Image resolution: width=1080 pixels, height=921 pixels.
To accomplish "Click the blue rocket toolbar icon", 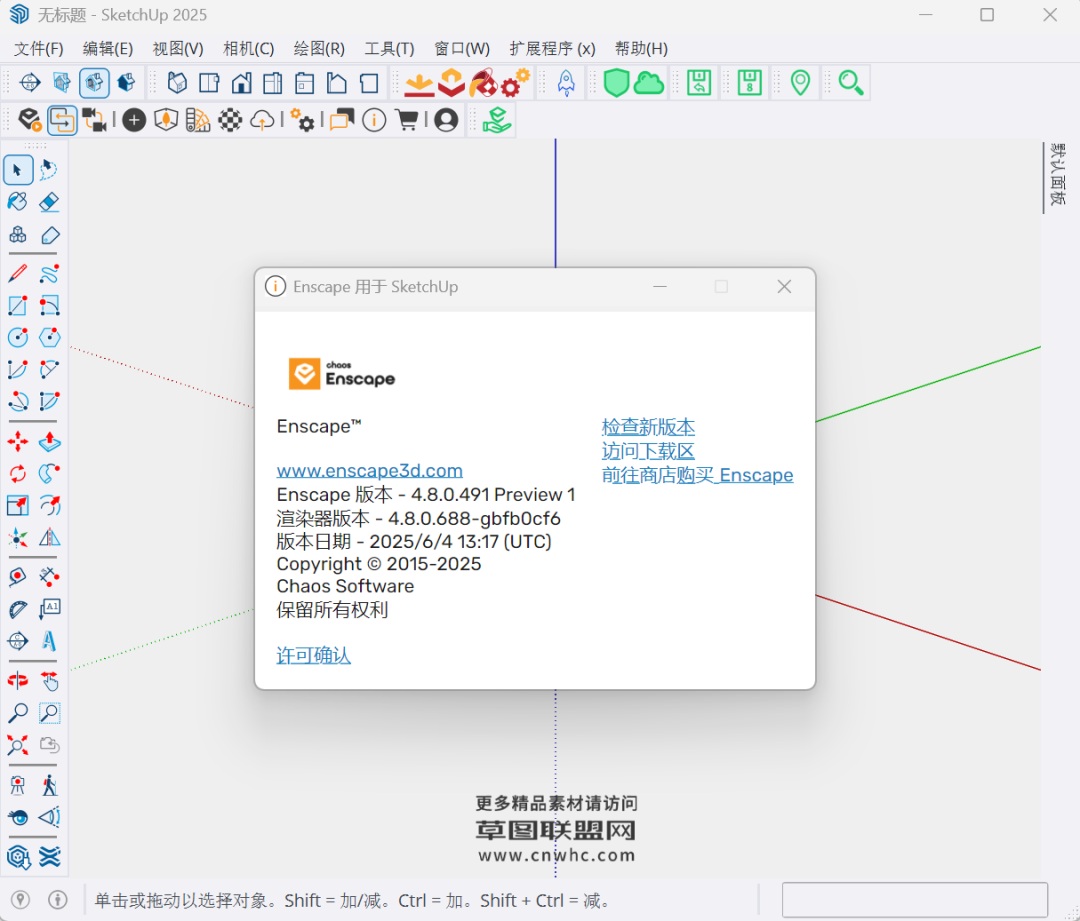I will click(x=566, y=83).
